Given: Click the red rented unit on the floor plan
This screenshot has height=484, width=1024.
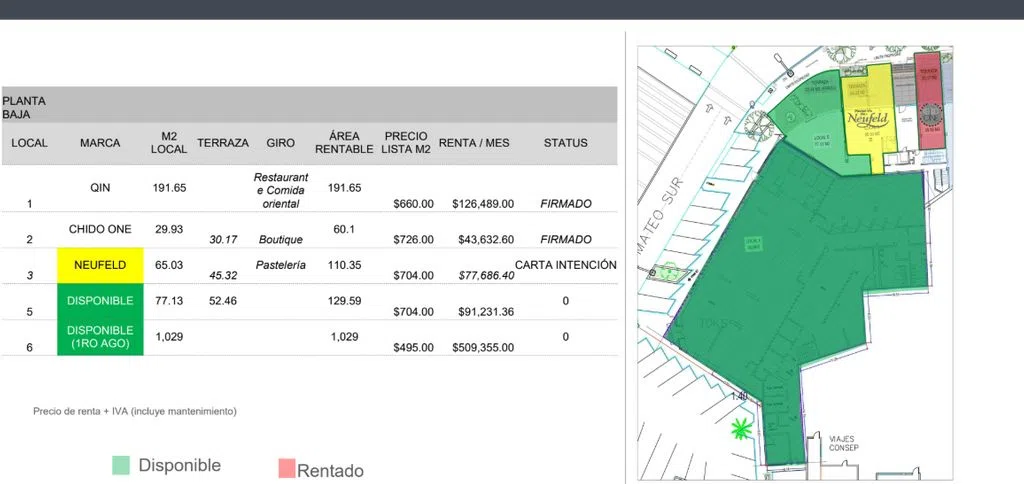Looking at the screenshot, I should click(927, 101).
